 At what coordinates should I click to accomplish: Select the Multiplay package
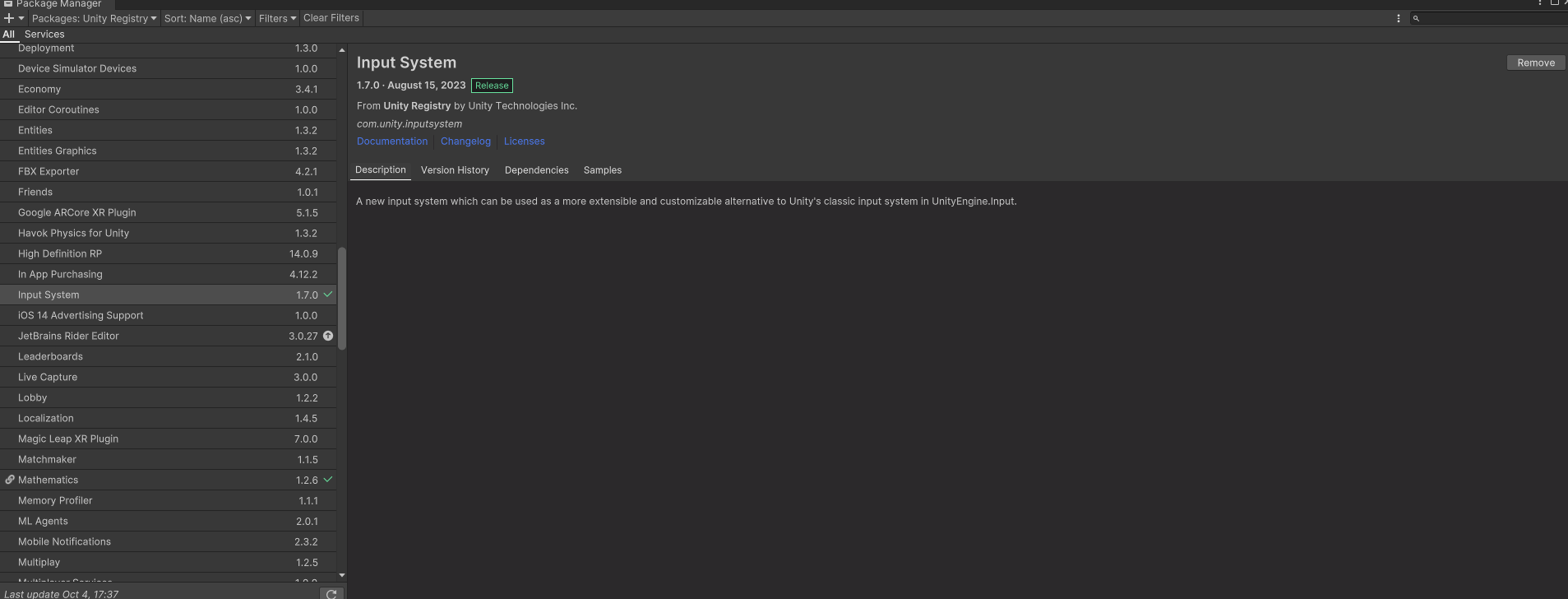pyautogui.click(x=168, y=562)
